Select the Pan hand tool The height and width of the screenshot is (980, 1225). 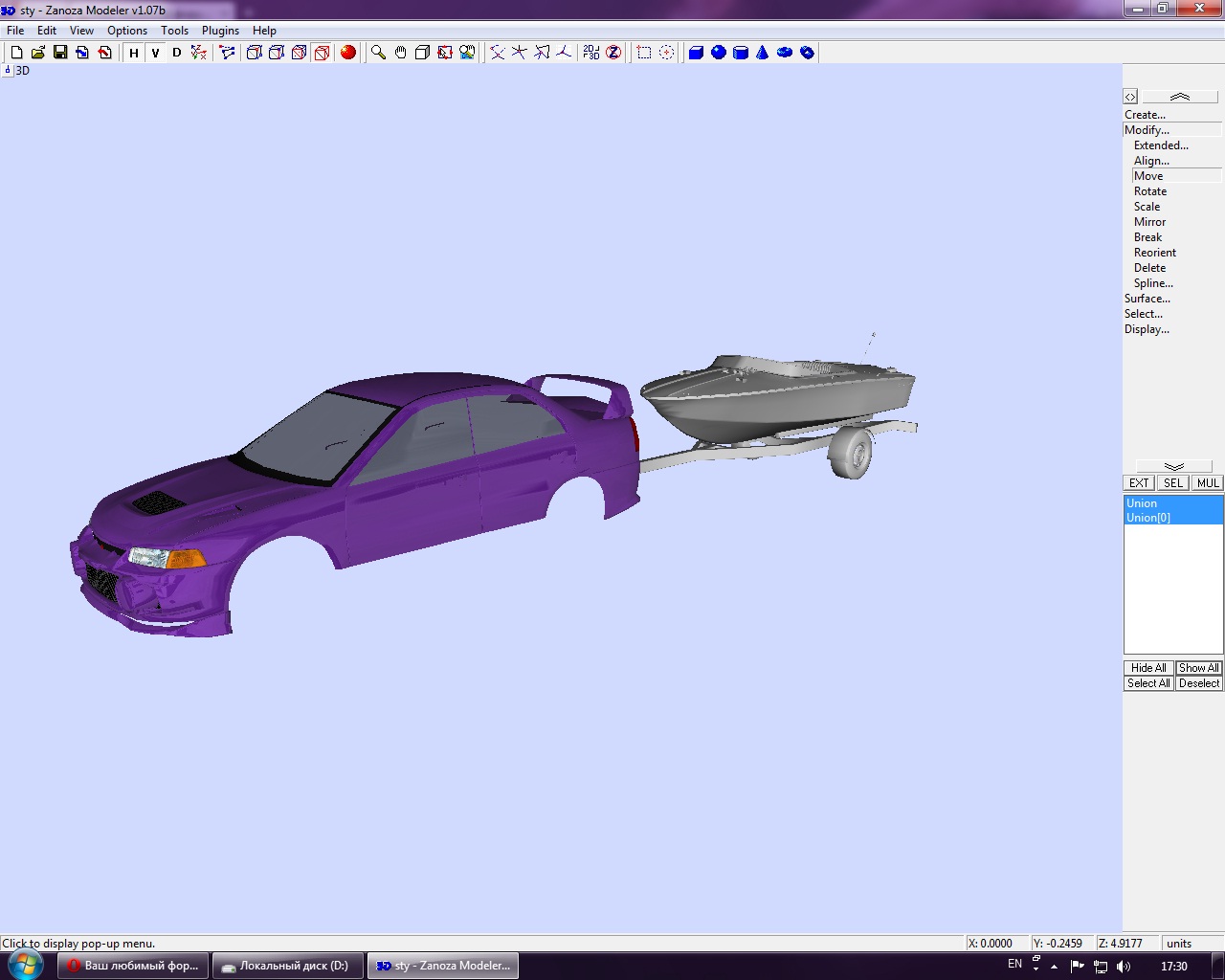[x=400, y=53]
